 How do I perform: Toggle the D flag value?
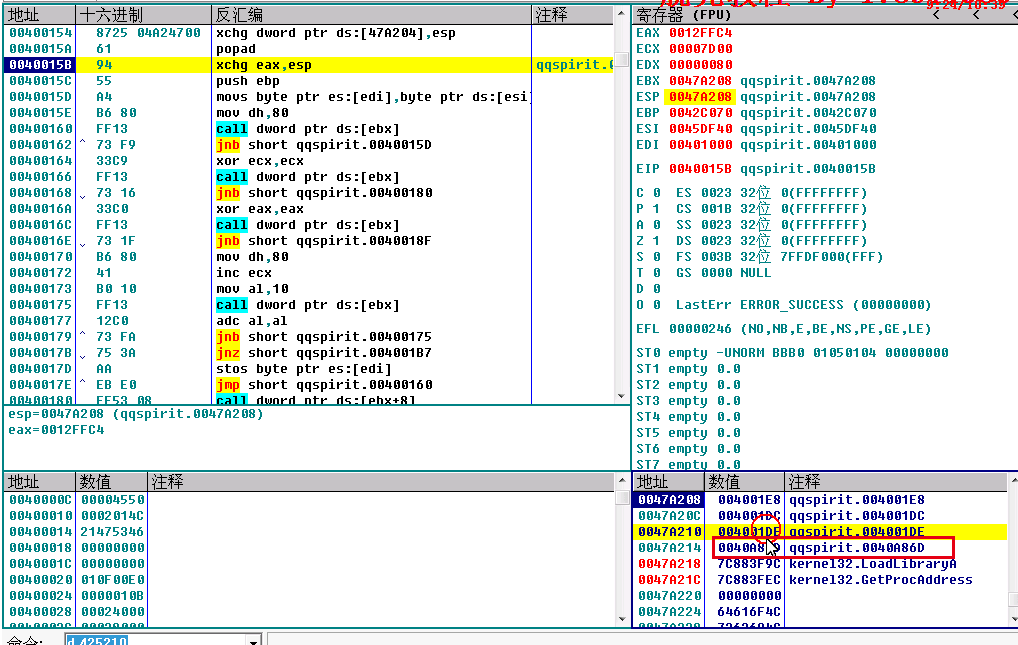[x=656, y=289]
